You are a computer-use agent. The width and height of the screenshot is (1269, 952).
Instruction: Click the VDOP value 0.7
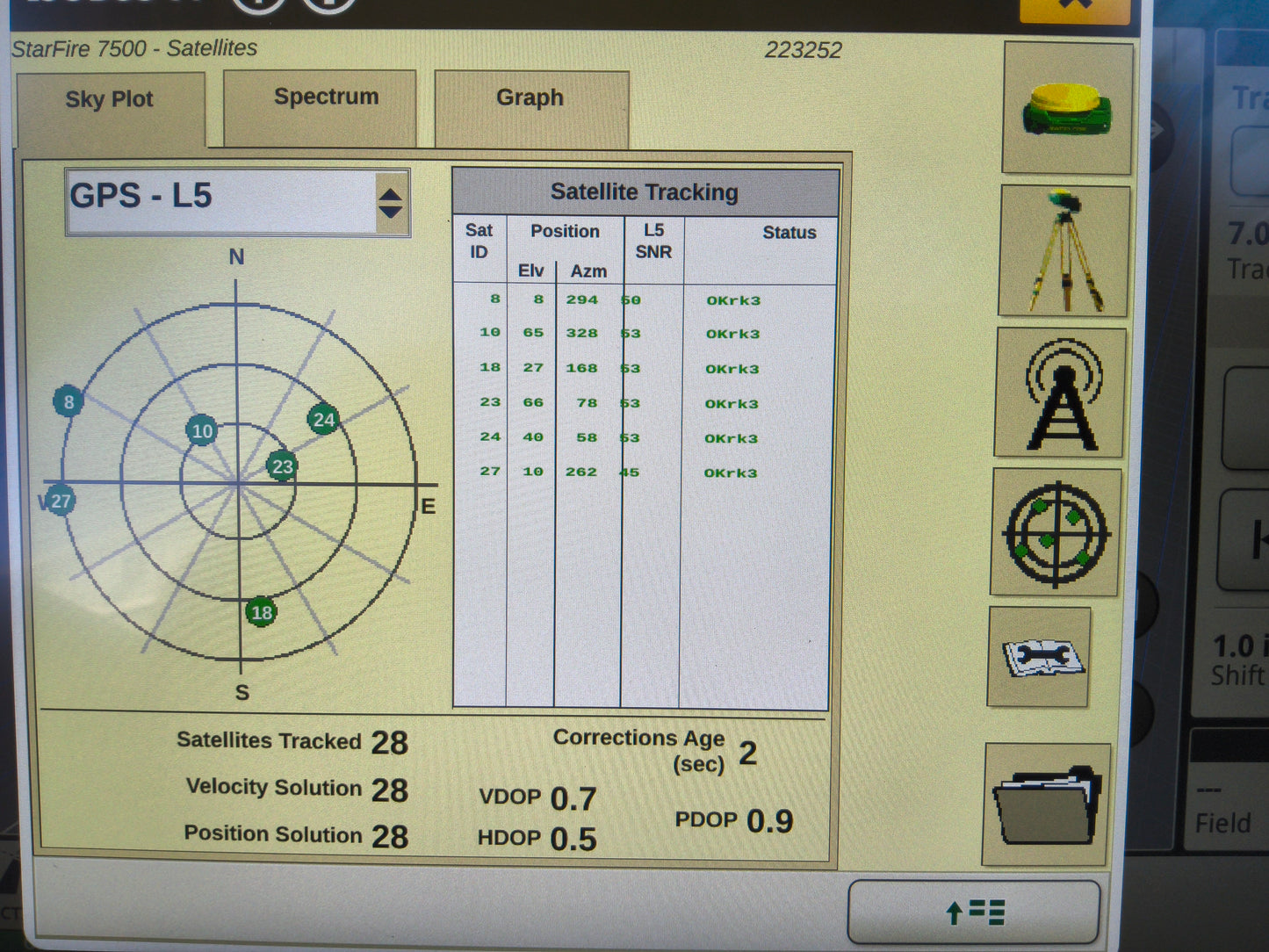[573, 798]
